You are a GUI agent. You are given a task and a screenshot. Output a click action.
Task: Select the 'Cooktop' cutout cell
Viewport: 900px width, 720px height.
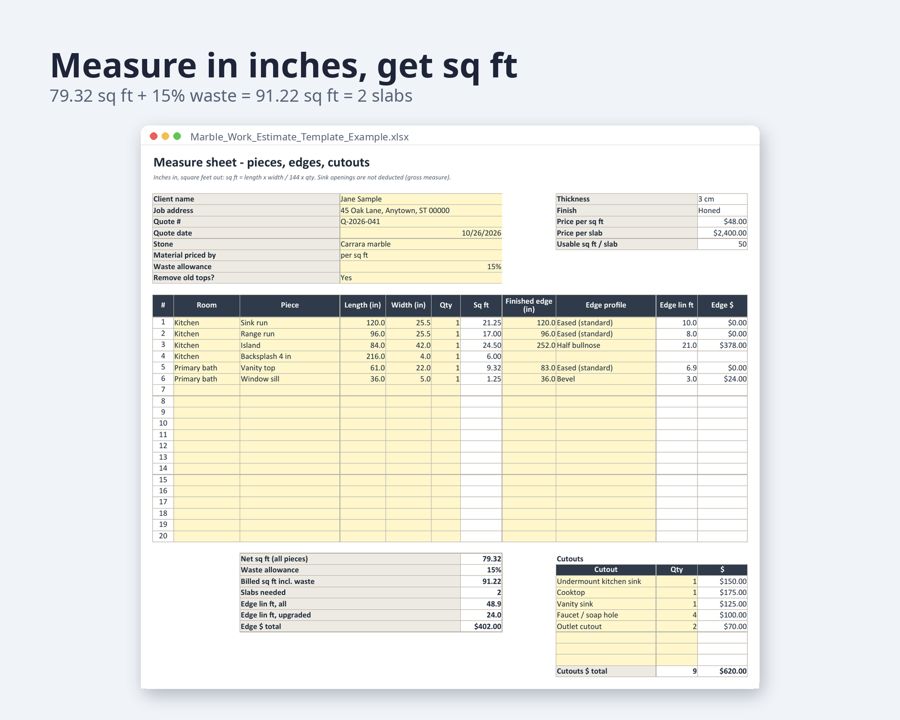606,592
